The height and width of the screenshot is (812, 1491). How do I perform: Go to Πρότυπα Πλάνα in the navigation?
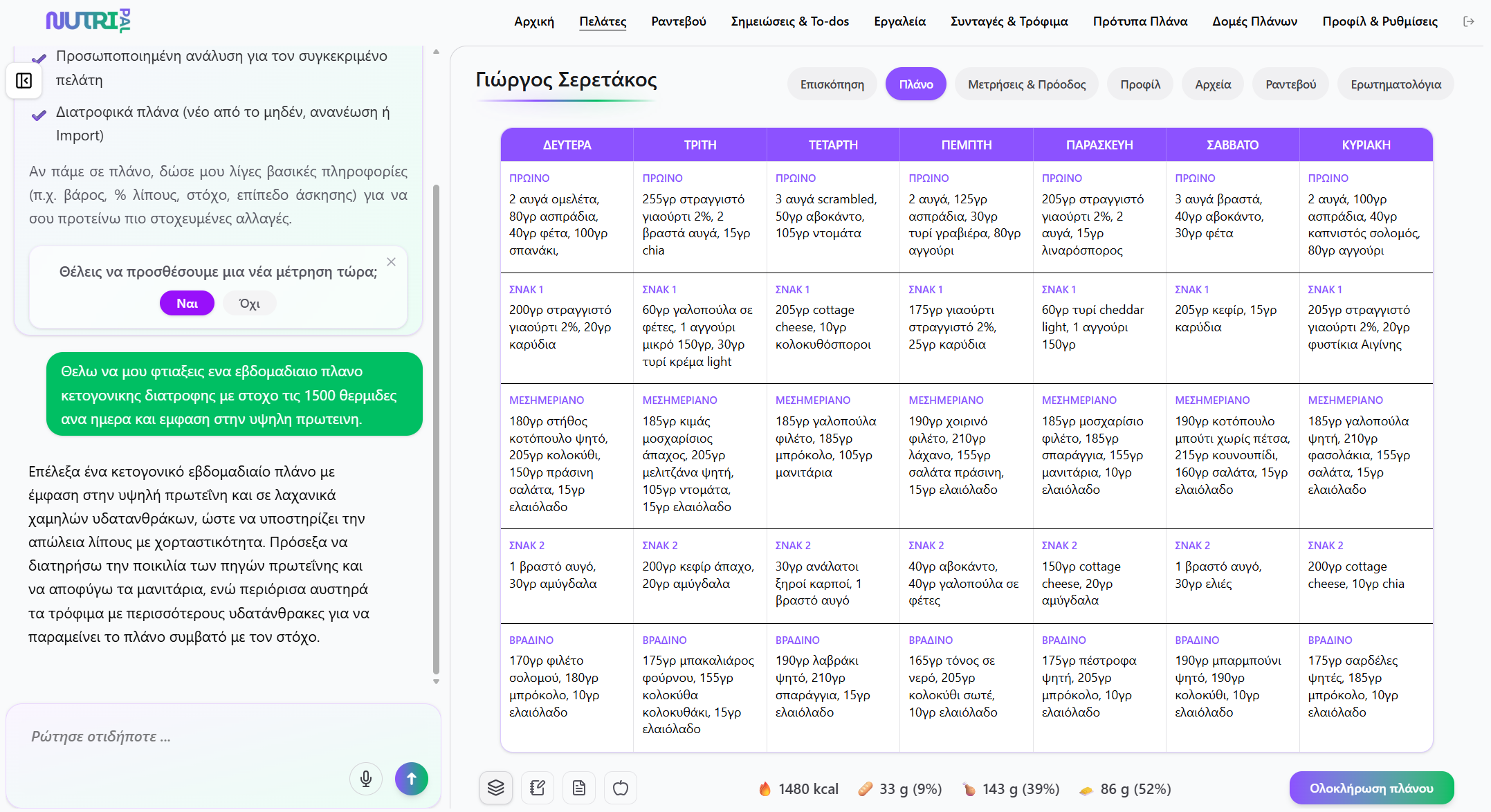pyautogui.click(x=1140, y=21)
